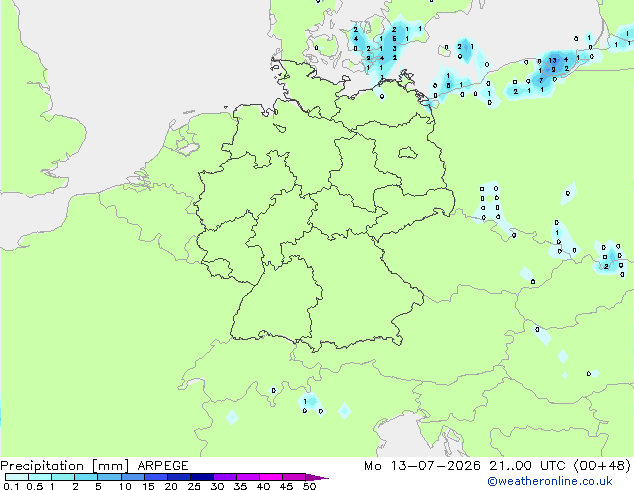Click the '35' legend scale label
The image size is (634, 490).
[x=240, y=486]
